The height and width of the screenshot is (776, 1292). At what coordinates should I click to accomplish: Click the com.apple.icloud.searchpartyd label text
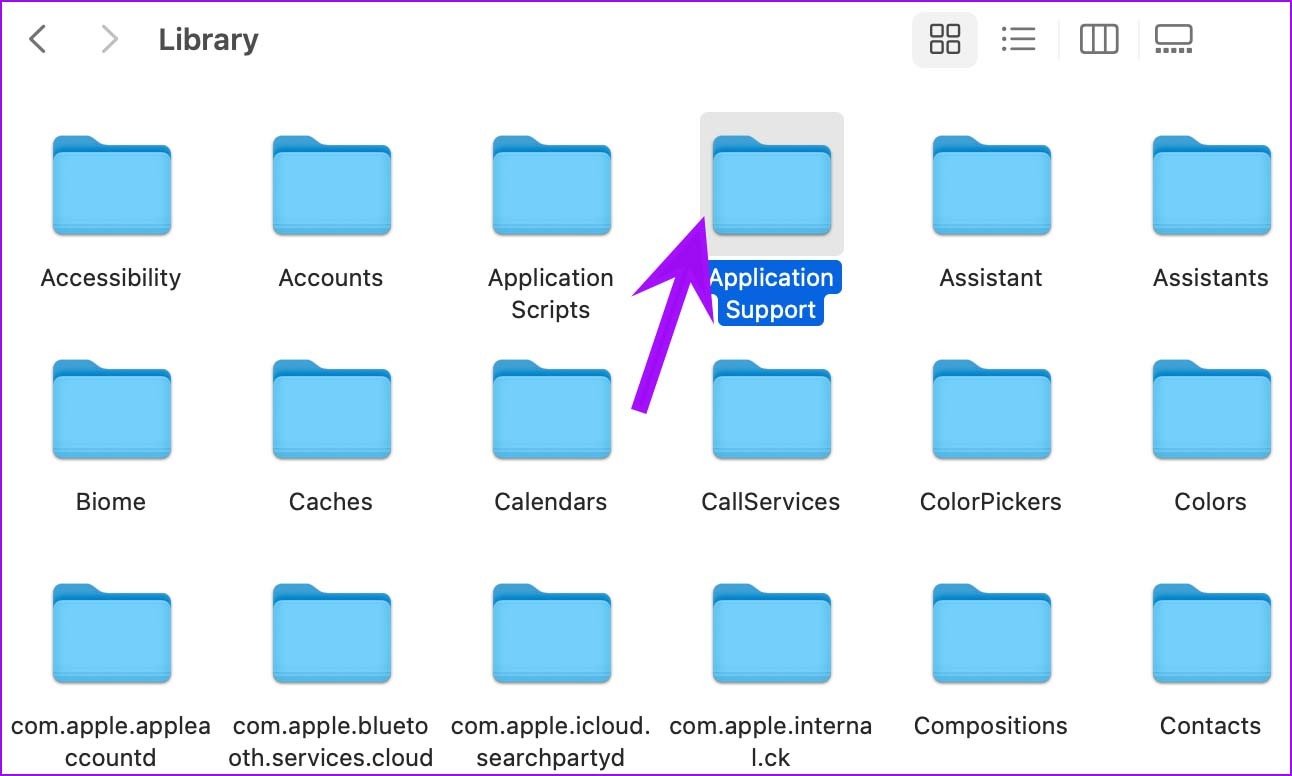(551, 742)
